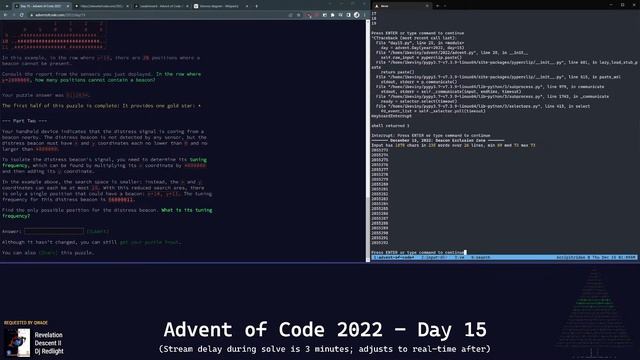
Task: Open the 'get your puzzle input' link
Action: point(149,242)
